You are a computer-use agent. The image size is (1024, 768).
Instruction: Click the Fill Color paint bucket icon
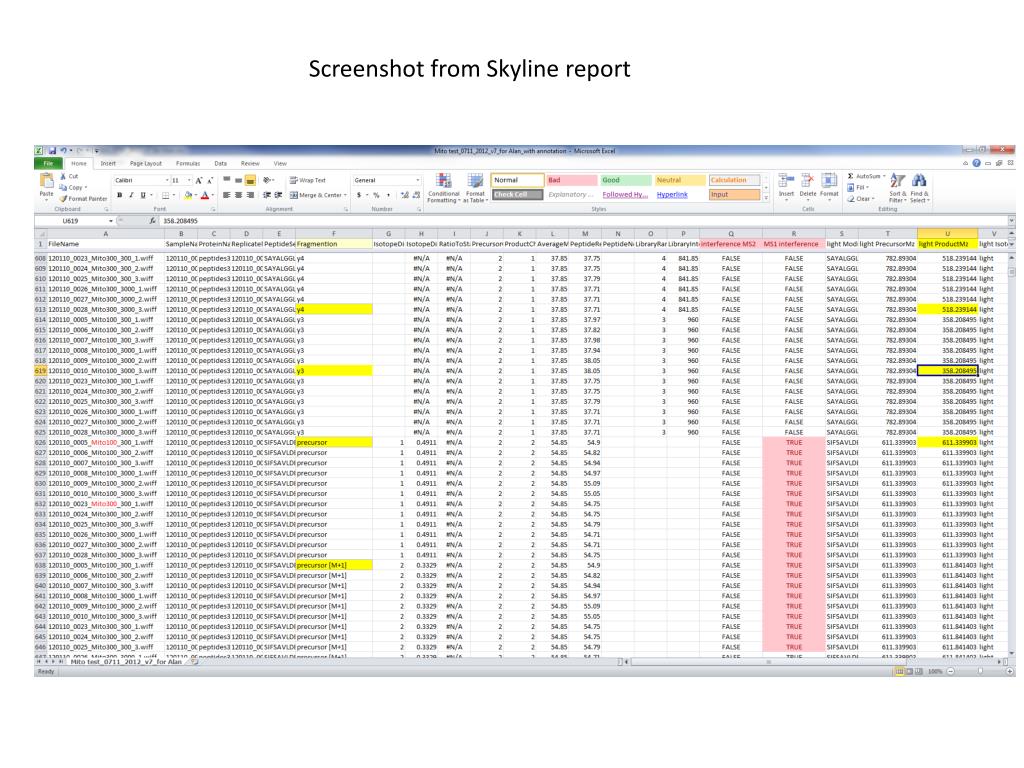pos(188,195)
